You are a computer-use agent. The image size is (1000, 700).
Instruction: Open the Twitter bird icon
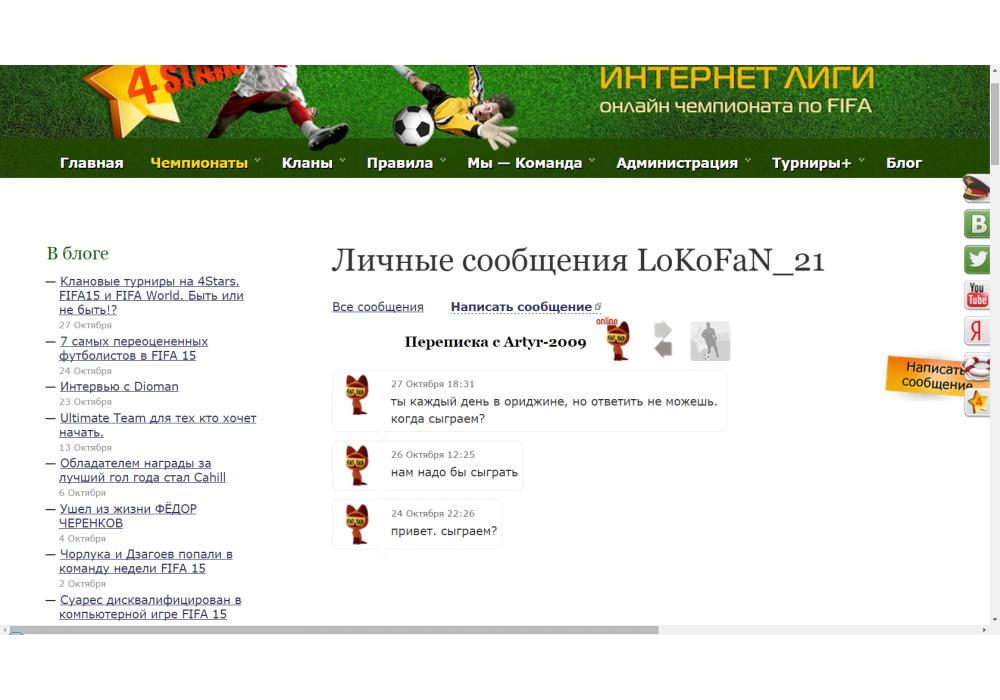point(976,259)
